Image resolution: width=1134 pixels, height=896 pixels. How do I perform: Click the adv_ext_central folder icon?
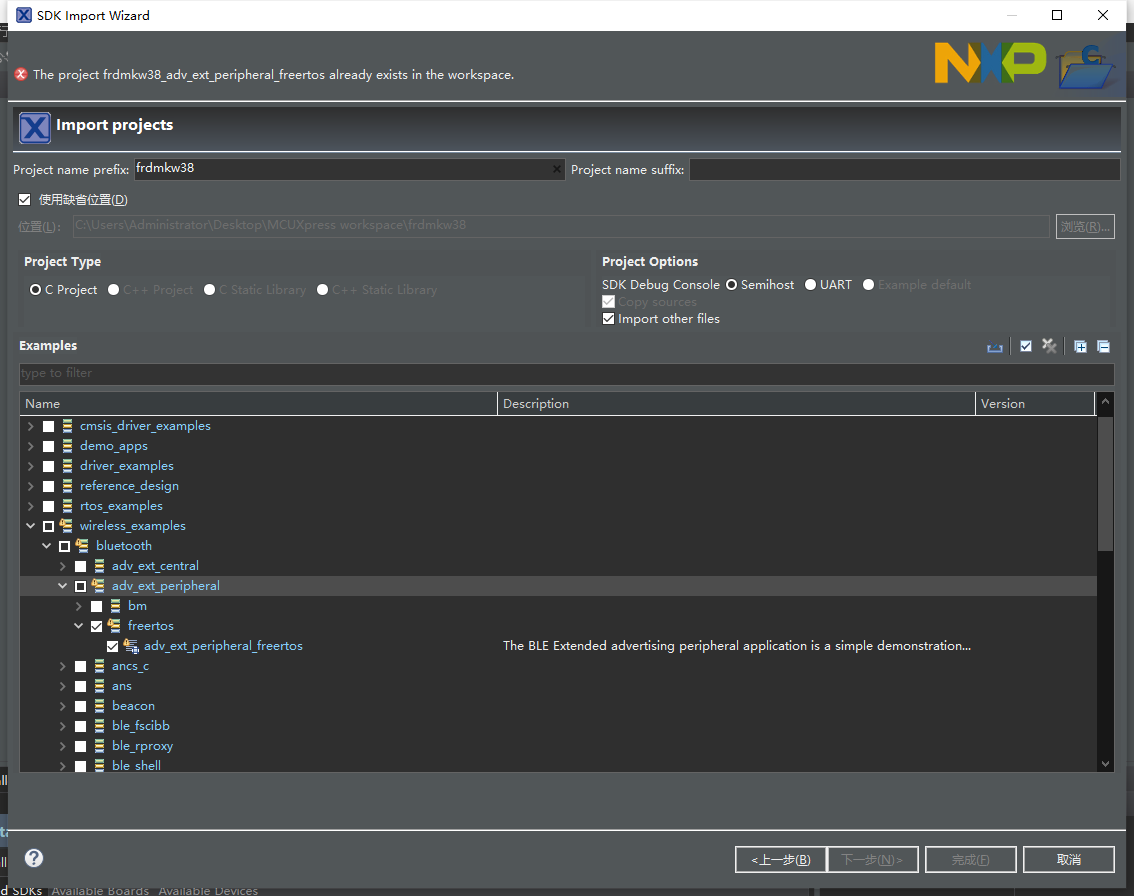coord(99,566)
